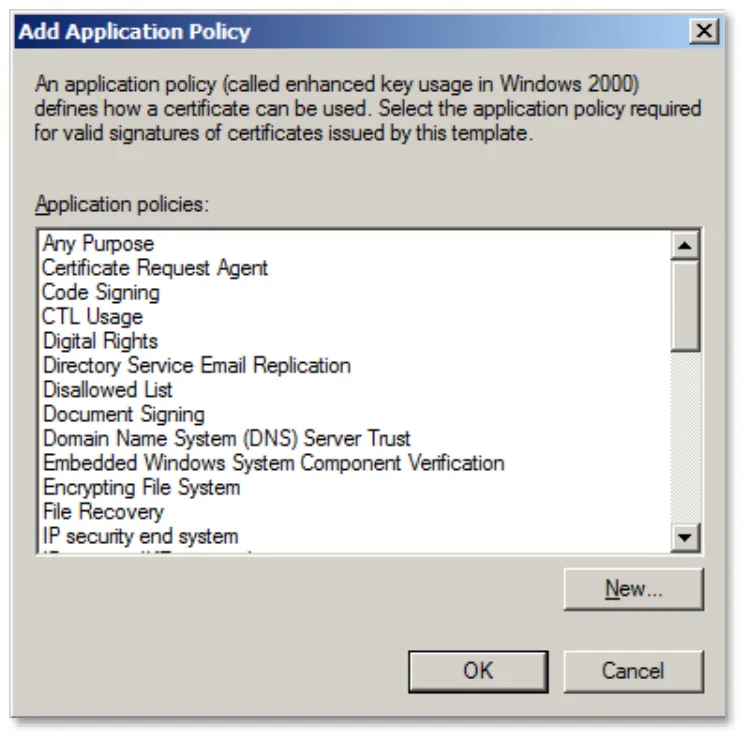Select the CTL Usage entry
Viewport: 746px width, 740px height.
[92, 316]
